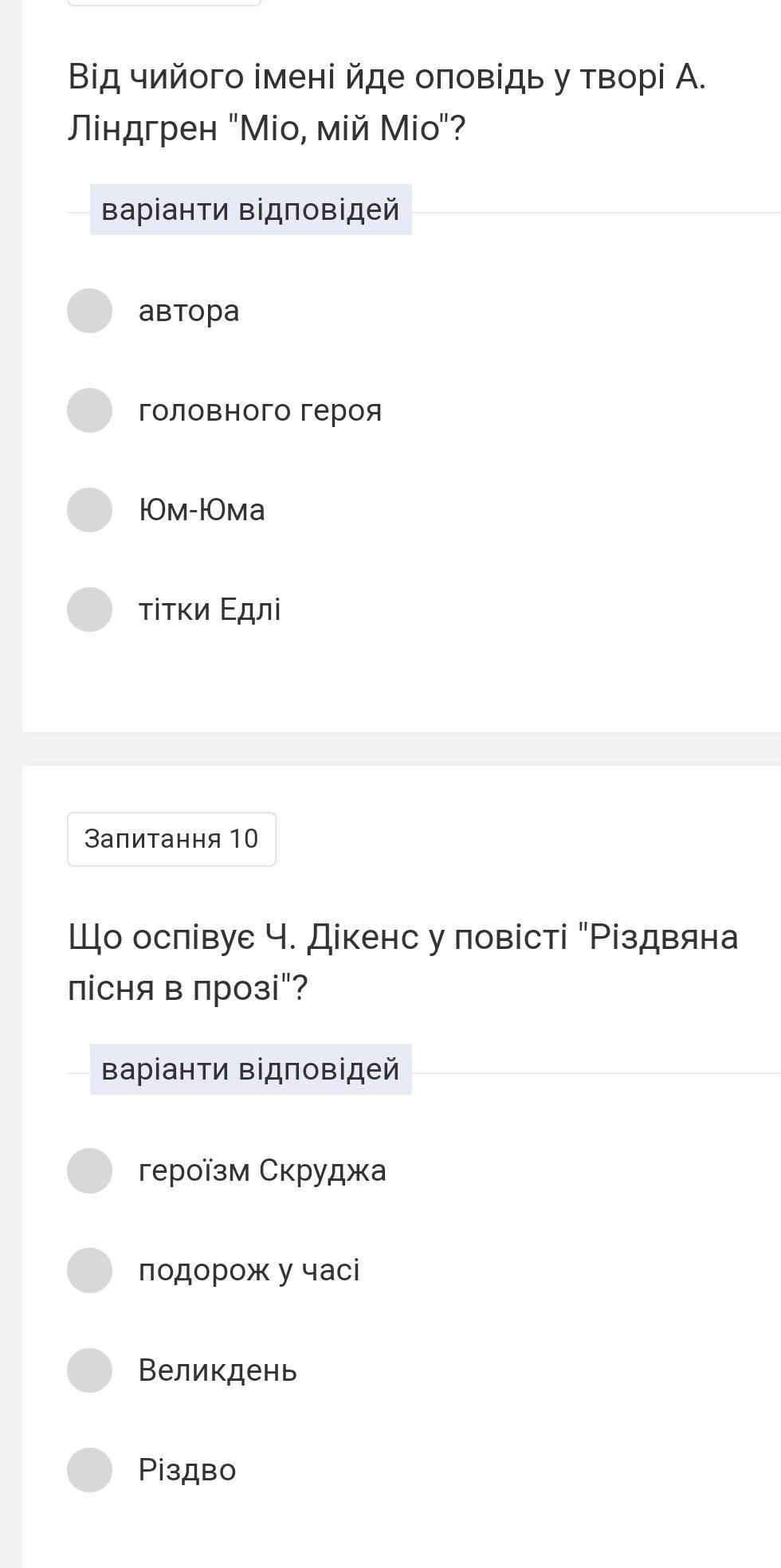781x1568 pixels.
Task: Click 'варіанти відповідей' label under question 10
Action: point(250,1069)
